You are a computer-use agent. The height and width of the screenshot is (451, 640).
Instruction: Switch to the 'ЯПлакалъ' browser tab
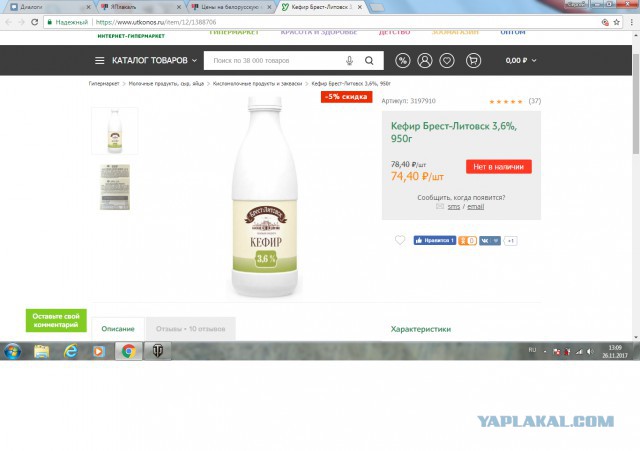point(139,7)
